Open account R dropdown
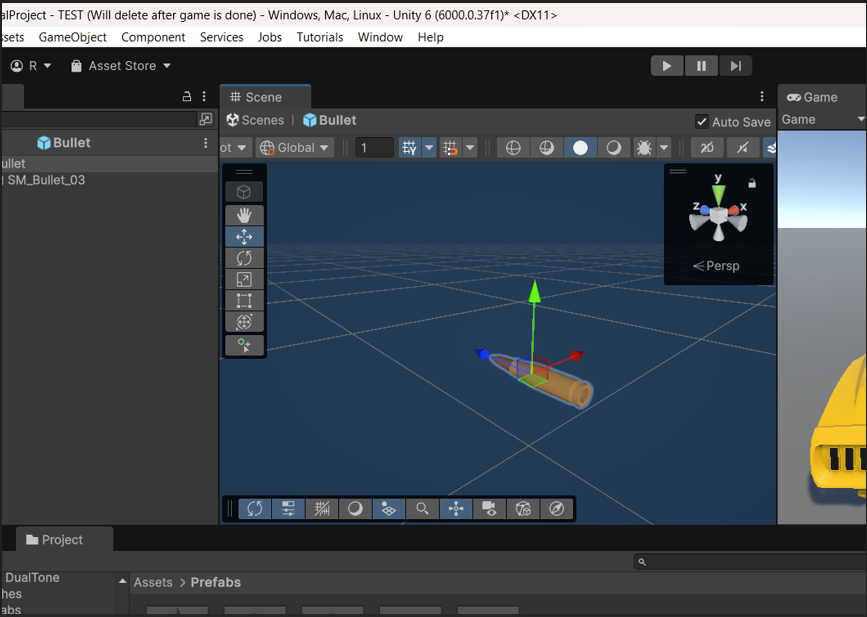 (32, 66)
